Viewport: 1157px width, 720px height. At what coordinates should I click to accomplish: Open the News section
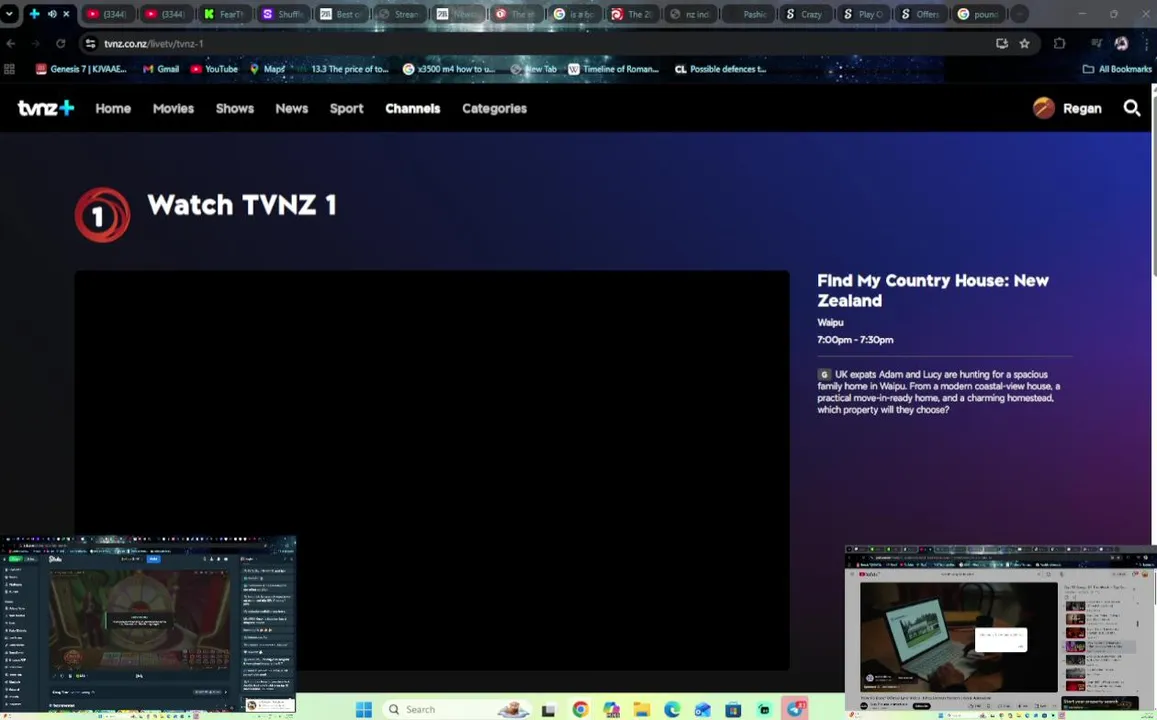pos(291,108)
